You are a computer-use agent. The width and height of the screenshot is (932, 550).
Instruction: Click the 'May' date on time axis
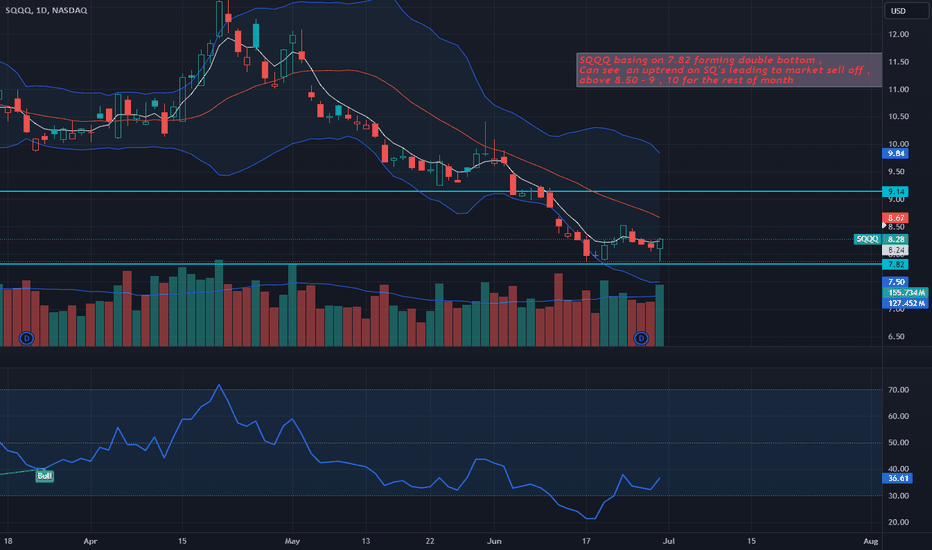tap(292, 541)
